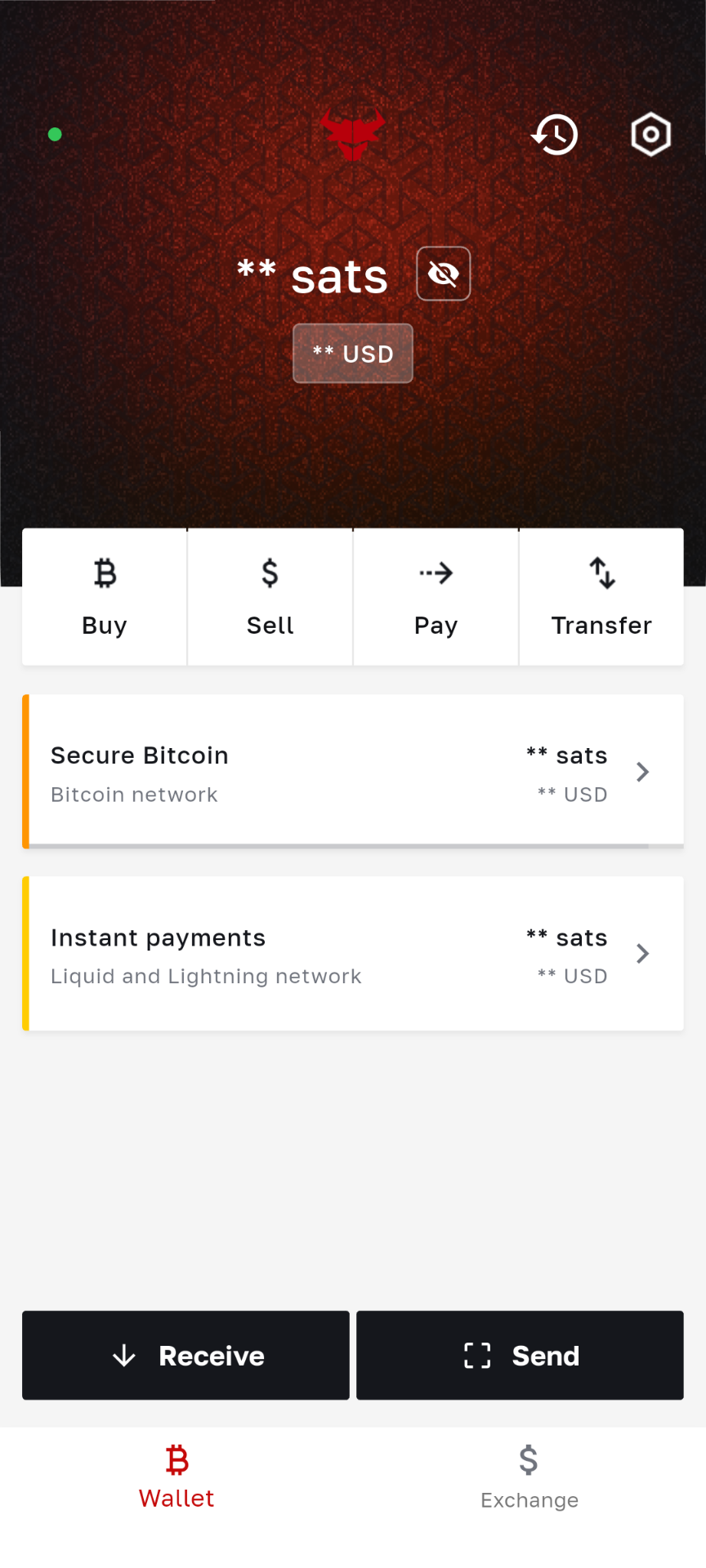The width and height of the screenshot is (706, 1568).
Task: Click the red bull logo
Action: (x=353, y=135)
